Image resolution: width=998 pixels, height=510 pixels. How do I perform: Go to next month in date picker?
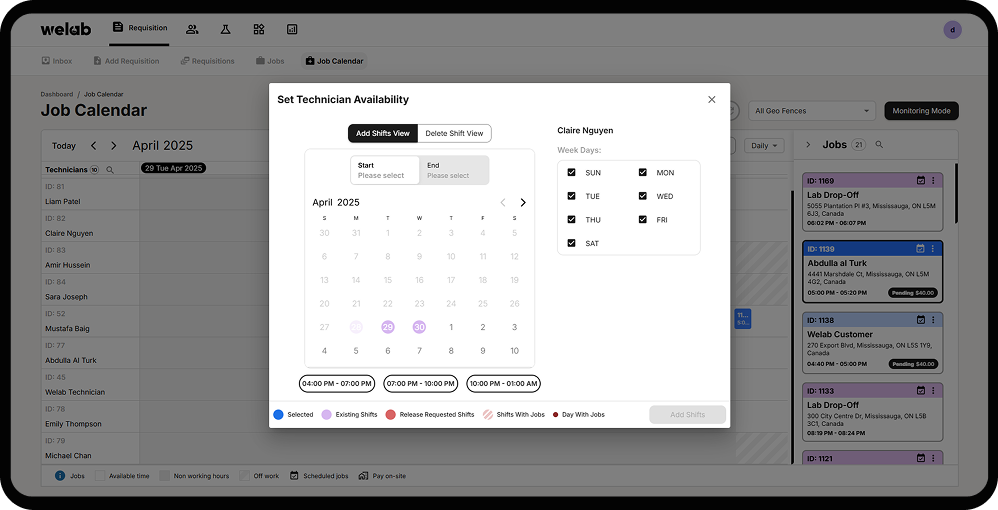pos(522,202)
